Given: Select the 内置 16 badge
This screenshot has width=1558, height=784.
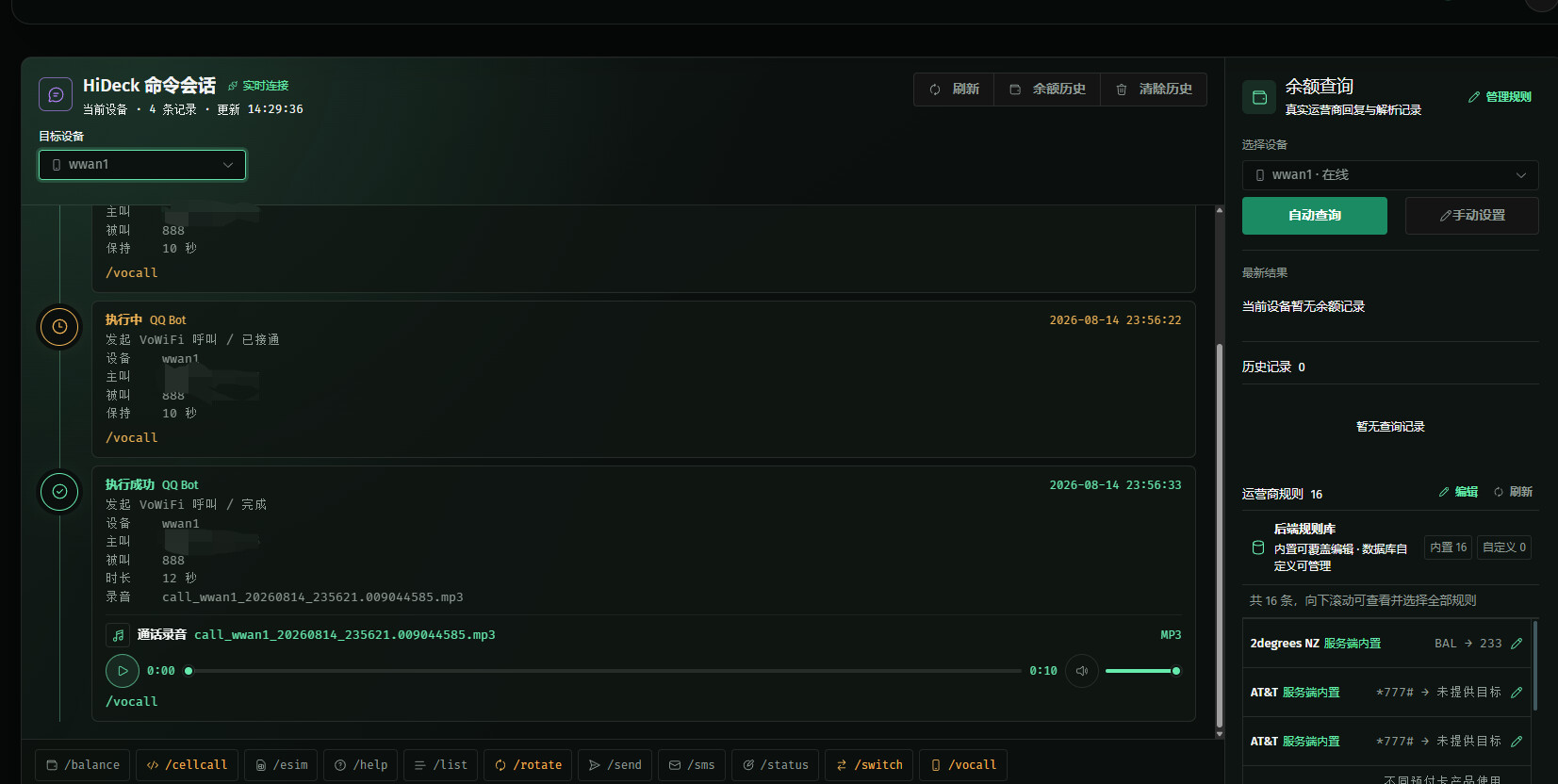Looking at the screenshot, I should [1448, 547].
